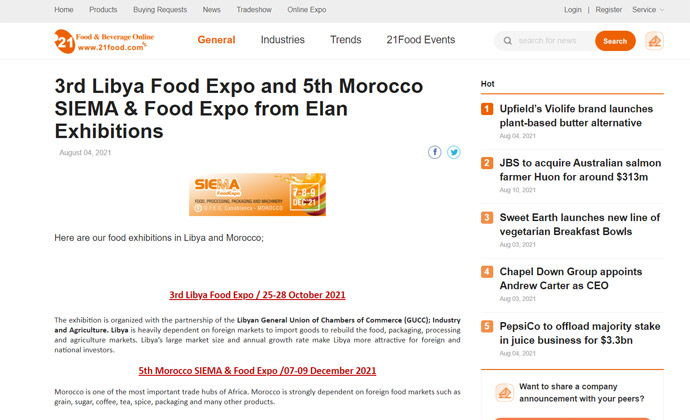Expand the Service dropdown menu
The width and height of the screenshot is (690, 420).
pos(648,10)
